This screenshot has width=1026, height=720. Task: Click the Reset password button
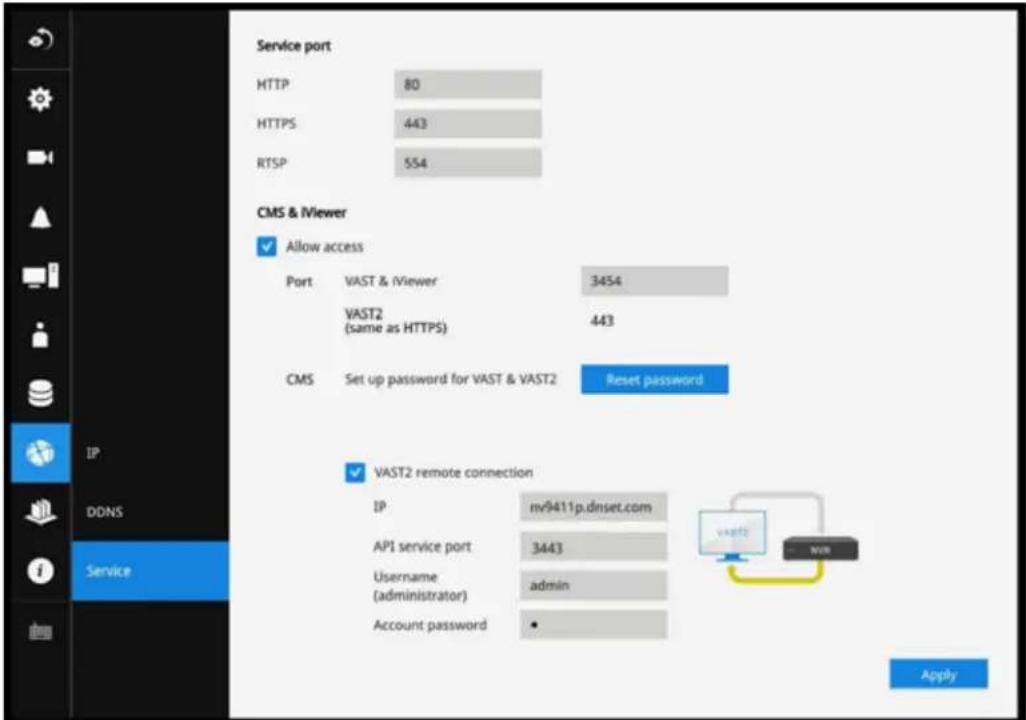point(654,380)
